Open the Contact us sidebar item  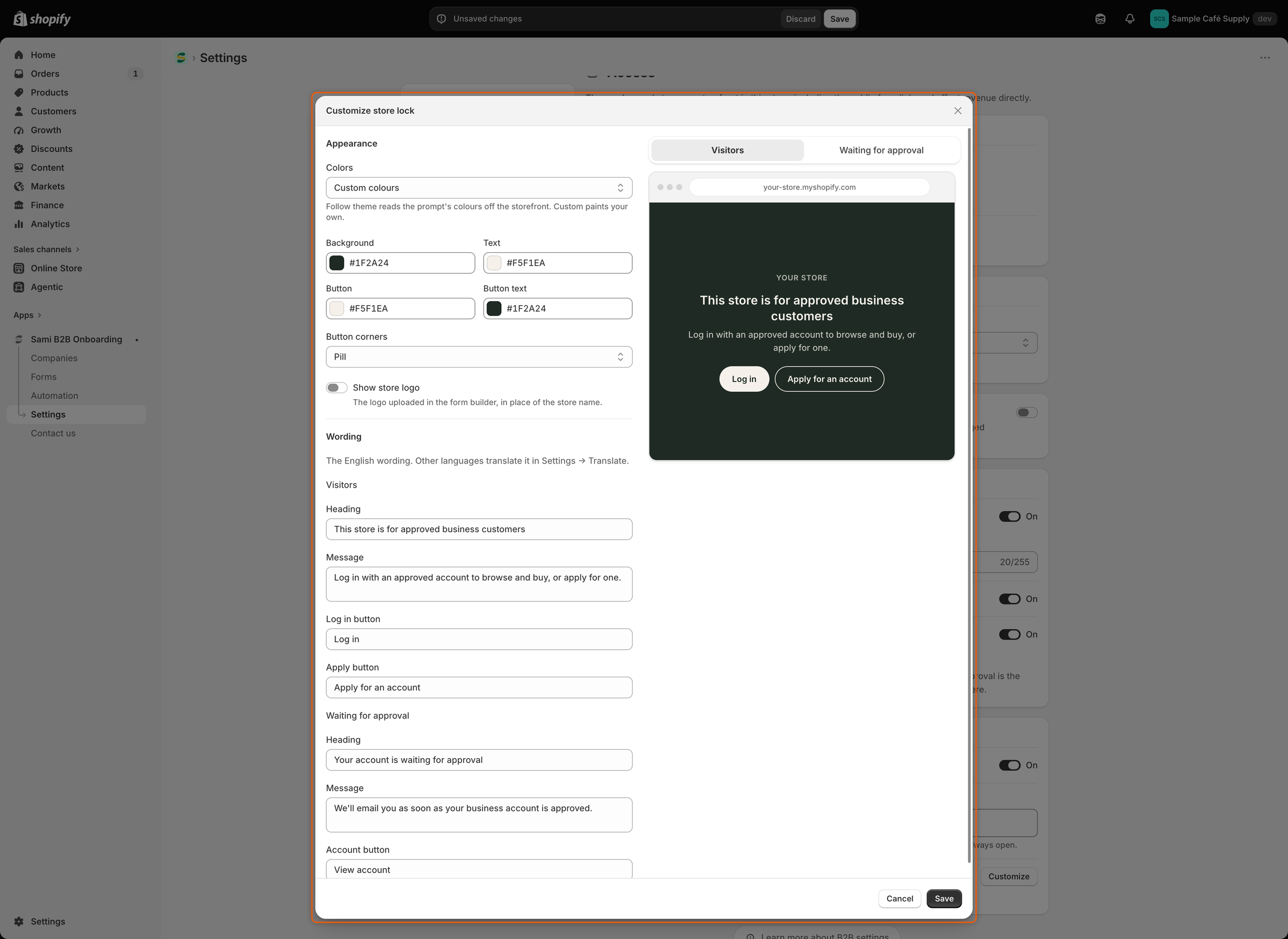tap(53, 432)
